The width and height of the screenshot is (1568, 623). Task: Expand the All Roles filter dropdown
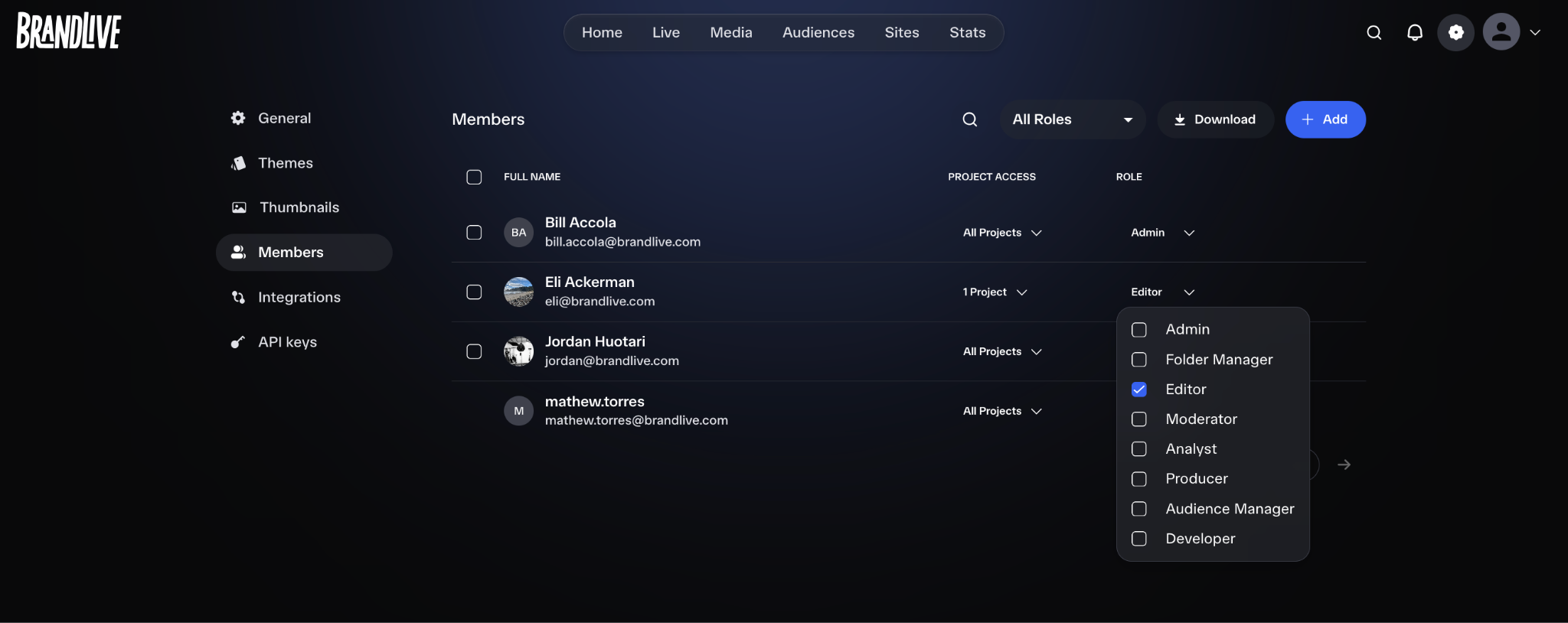tap(1073, 119)
